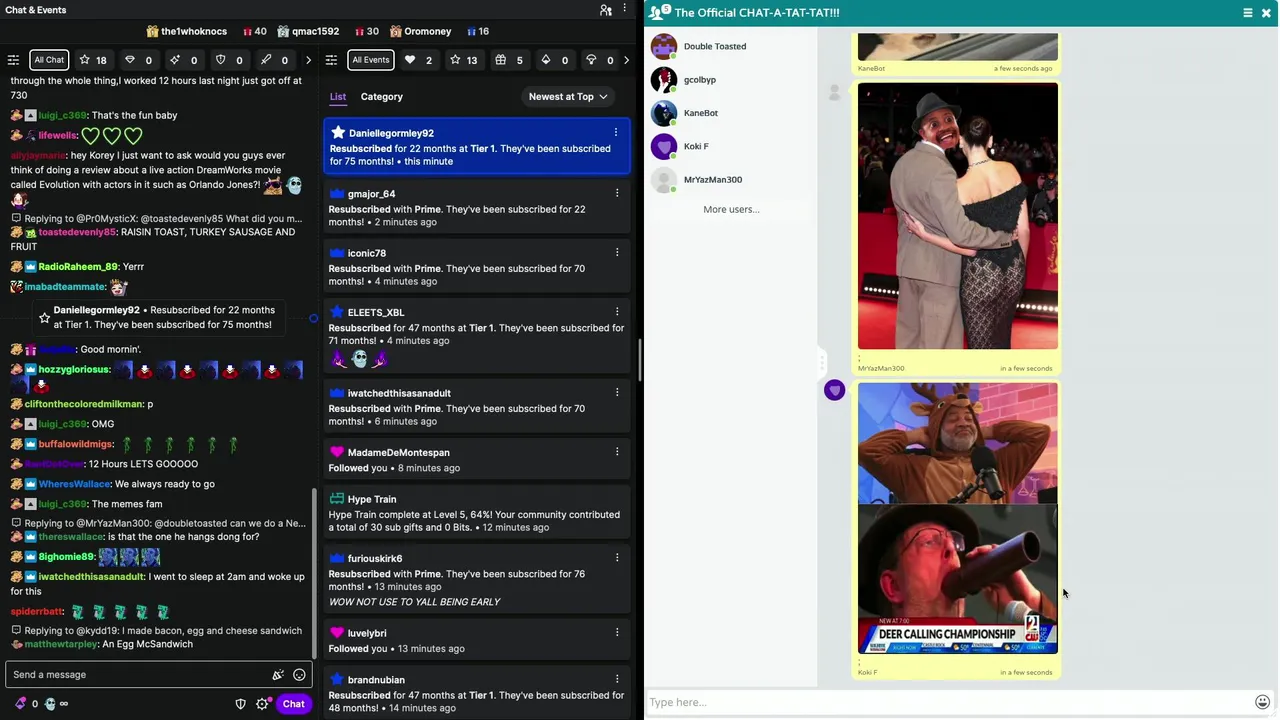The image size is (1280, 720).
Task: Open emoji picker in CHAT-A-TAT-TAT input
Action: [1263, 702]
